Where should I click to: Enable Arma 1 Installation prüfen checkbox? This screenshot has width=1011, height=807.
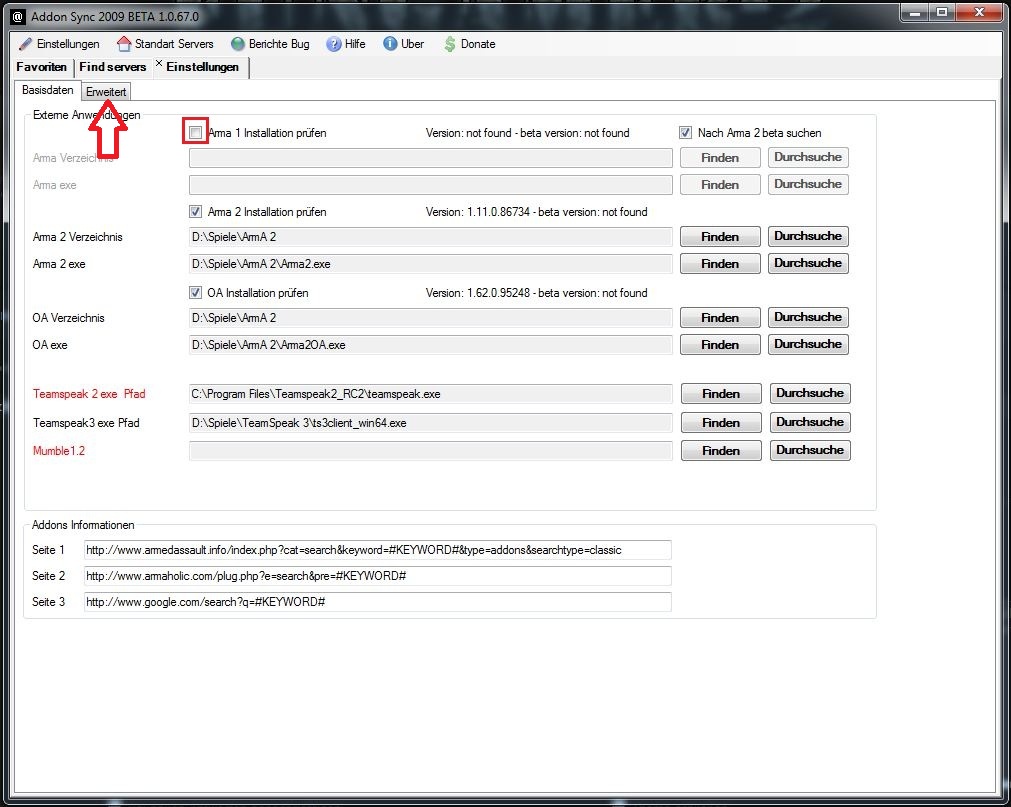pos(196,132)
